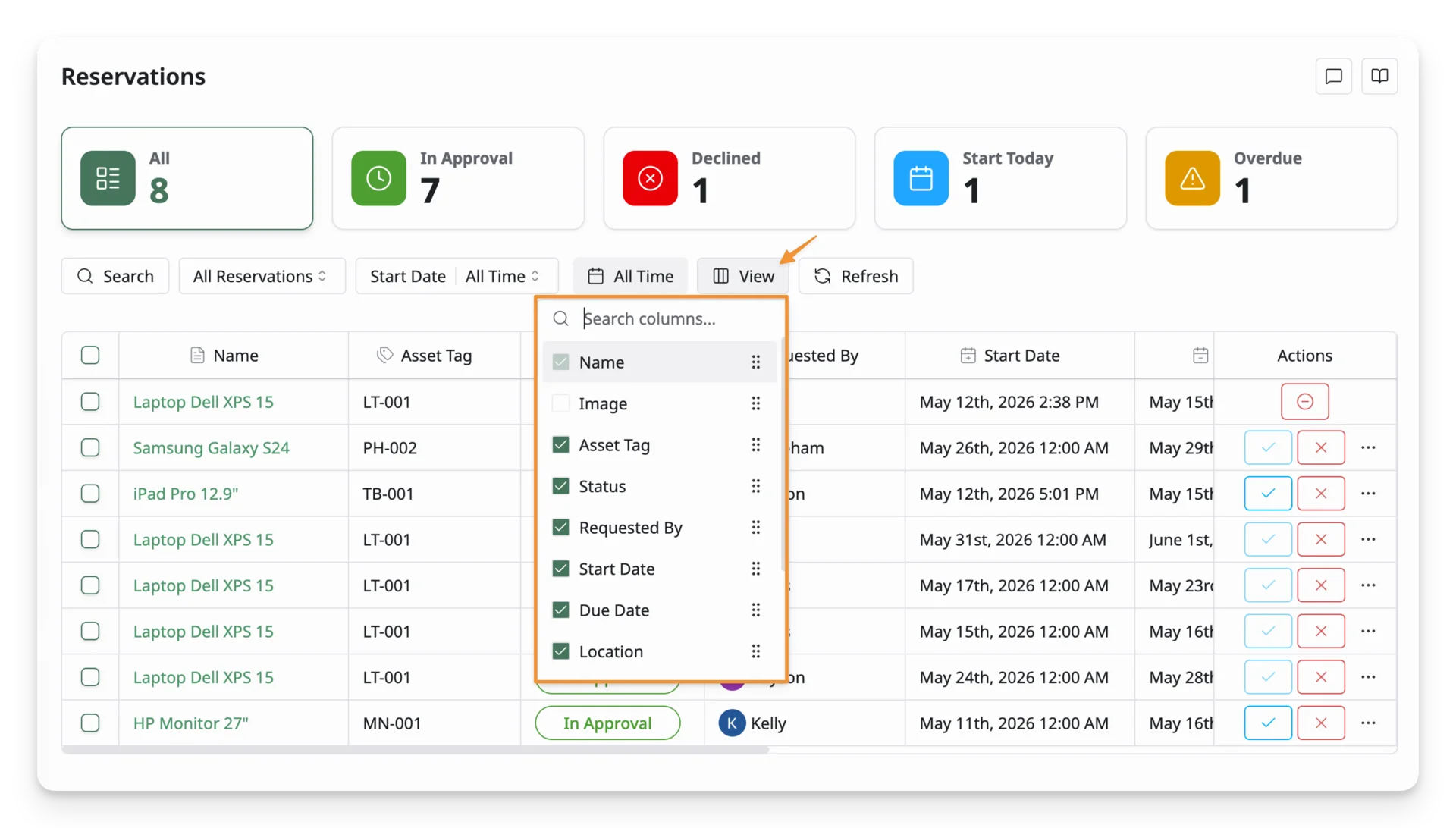Uncheck the Requested By column checkbox
Viewport: 1456px width, 828px height.
point(560,528)
